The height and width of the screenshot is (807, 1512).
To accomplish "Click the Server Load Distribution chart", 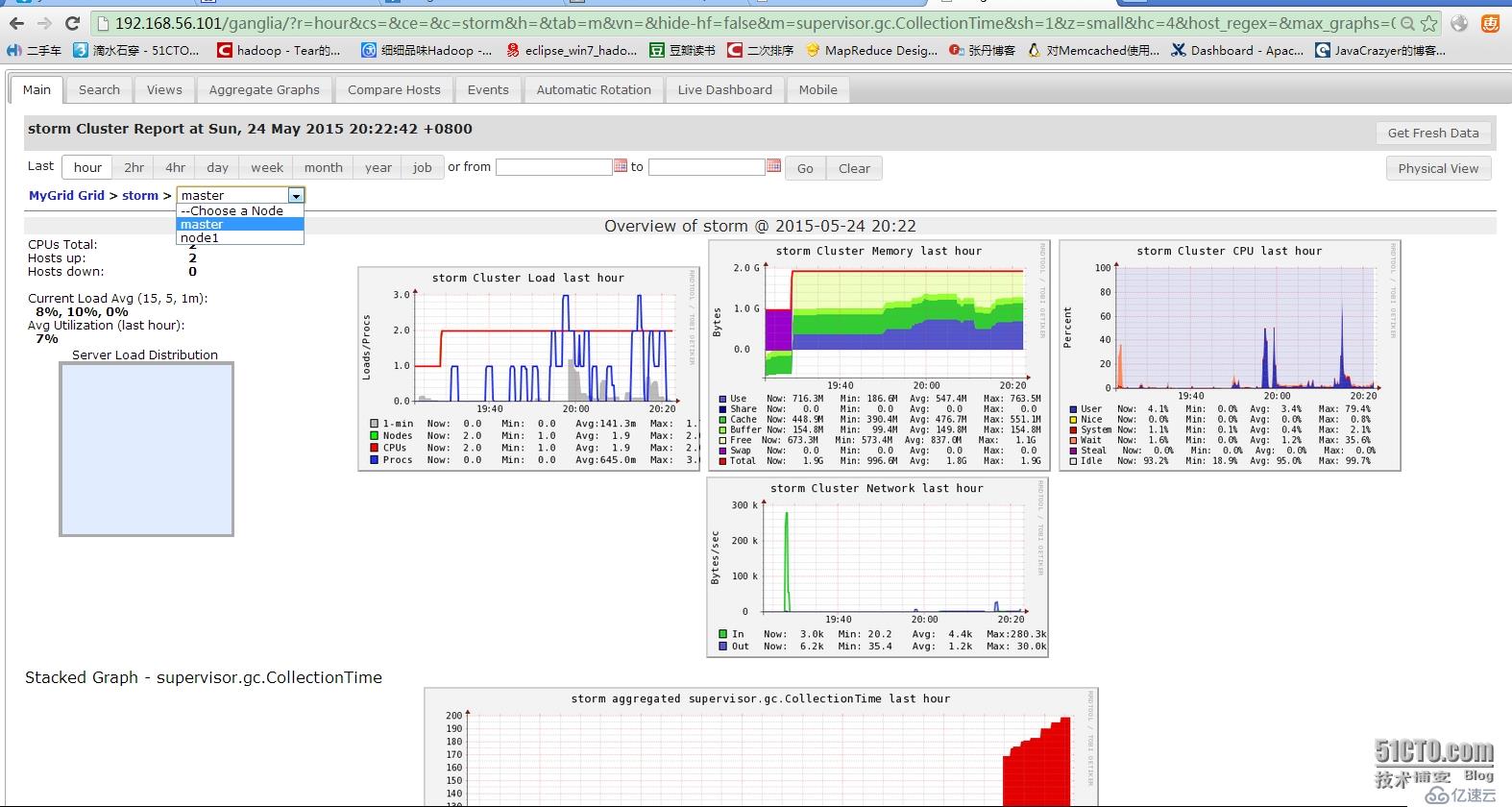I will coord(146,449).
